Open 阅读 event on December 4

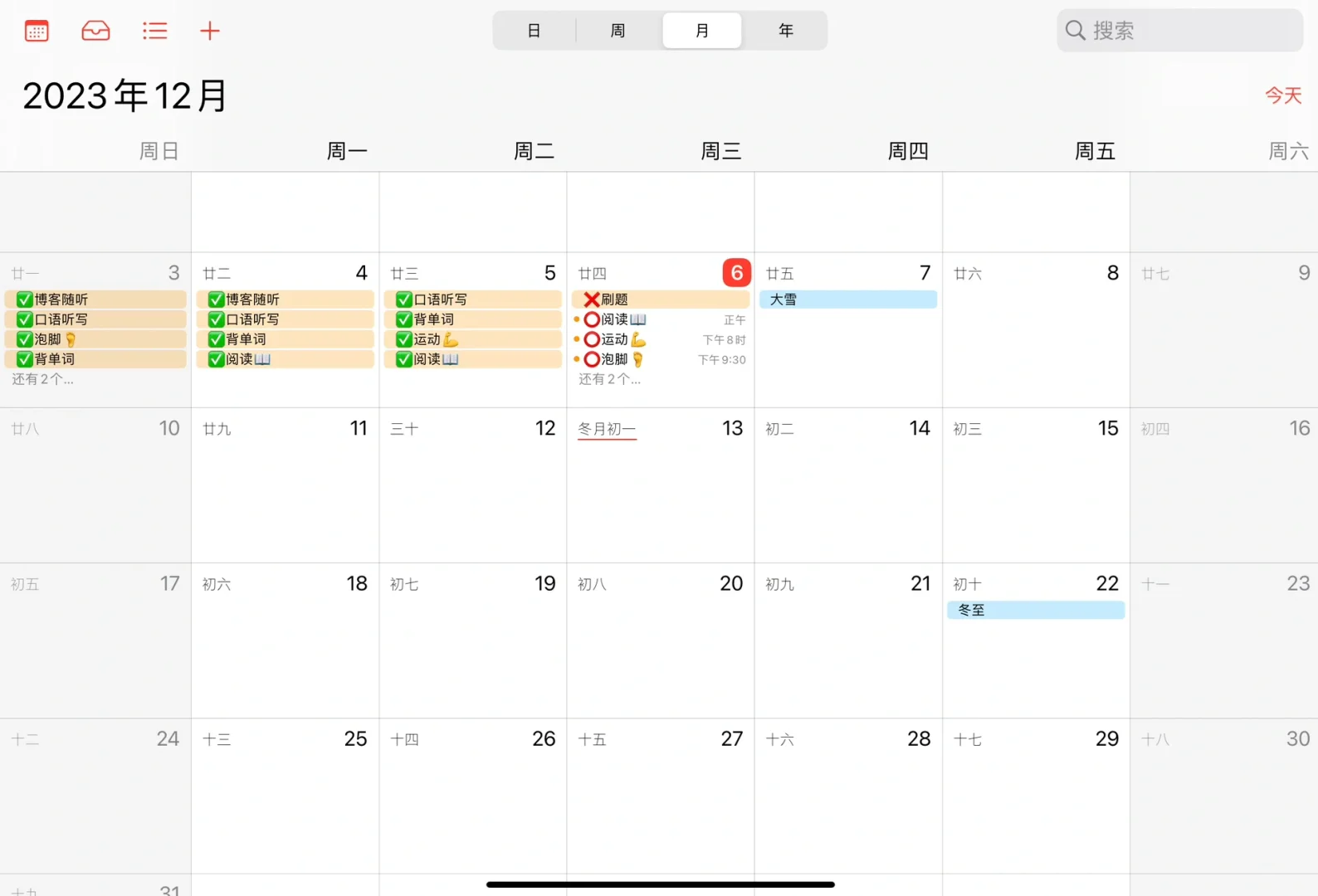pos(286,359)
